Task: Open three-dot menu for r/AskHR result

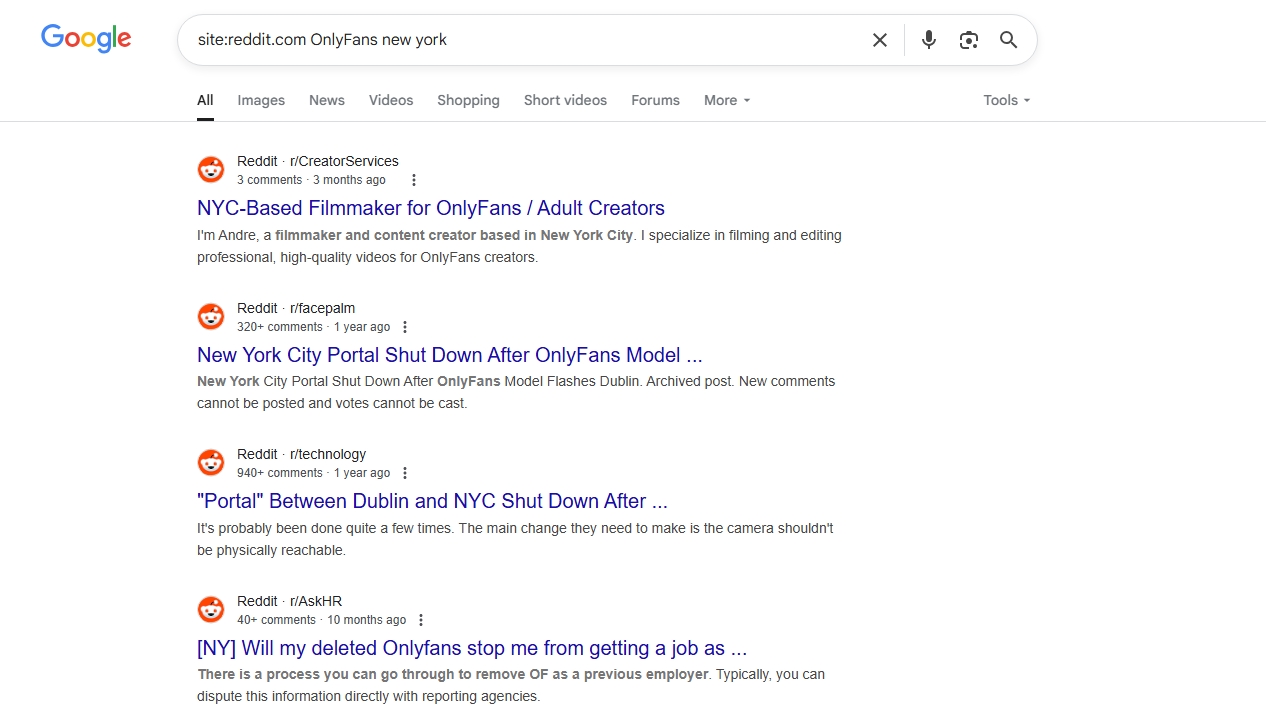Action: (x=421, y=620)
